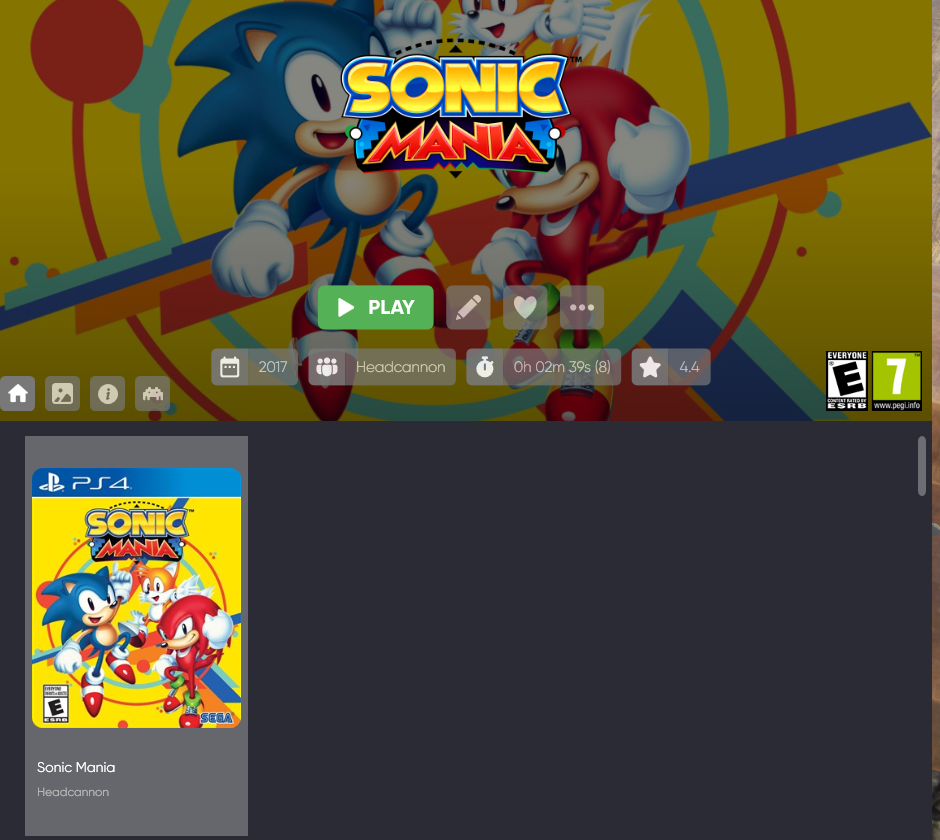940x840 pixels.
Task: Open the three-dots more options menu
Action: click(582, 308)
